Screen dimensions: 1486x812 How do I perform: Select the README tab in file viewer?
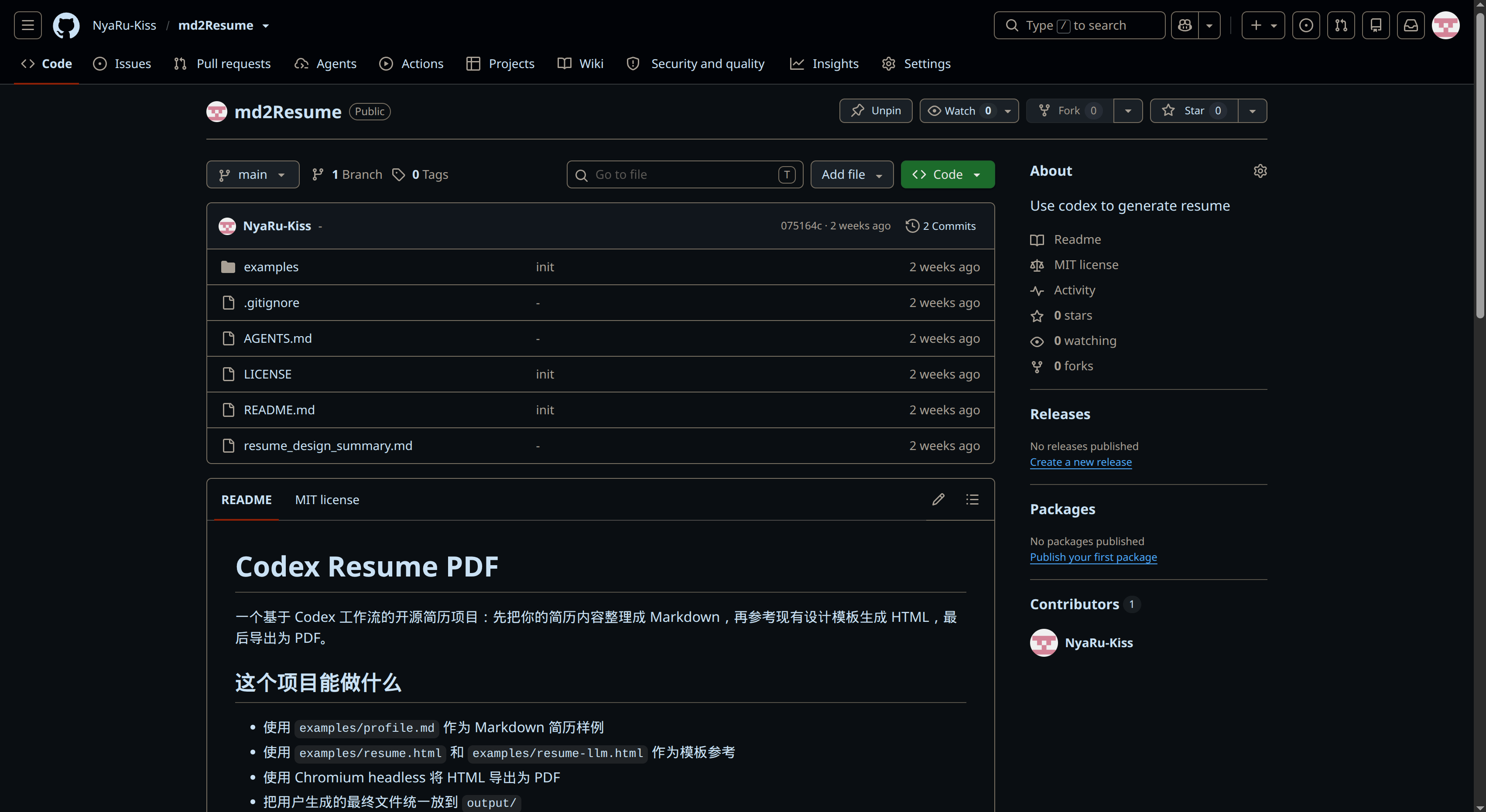(247, 499)
